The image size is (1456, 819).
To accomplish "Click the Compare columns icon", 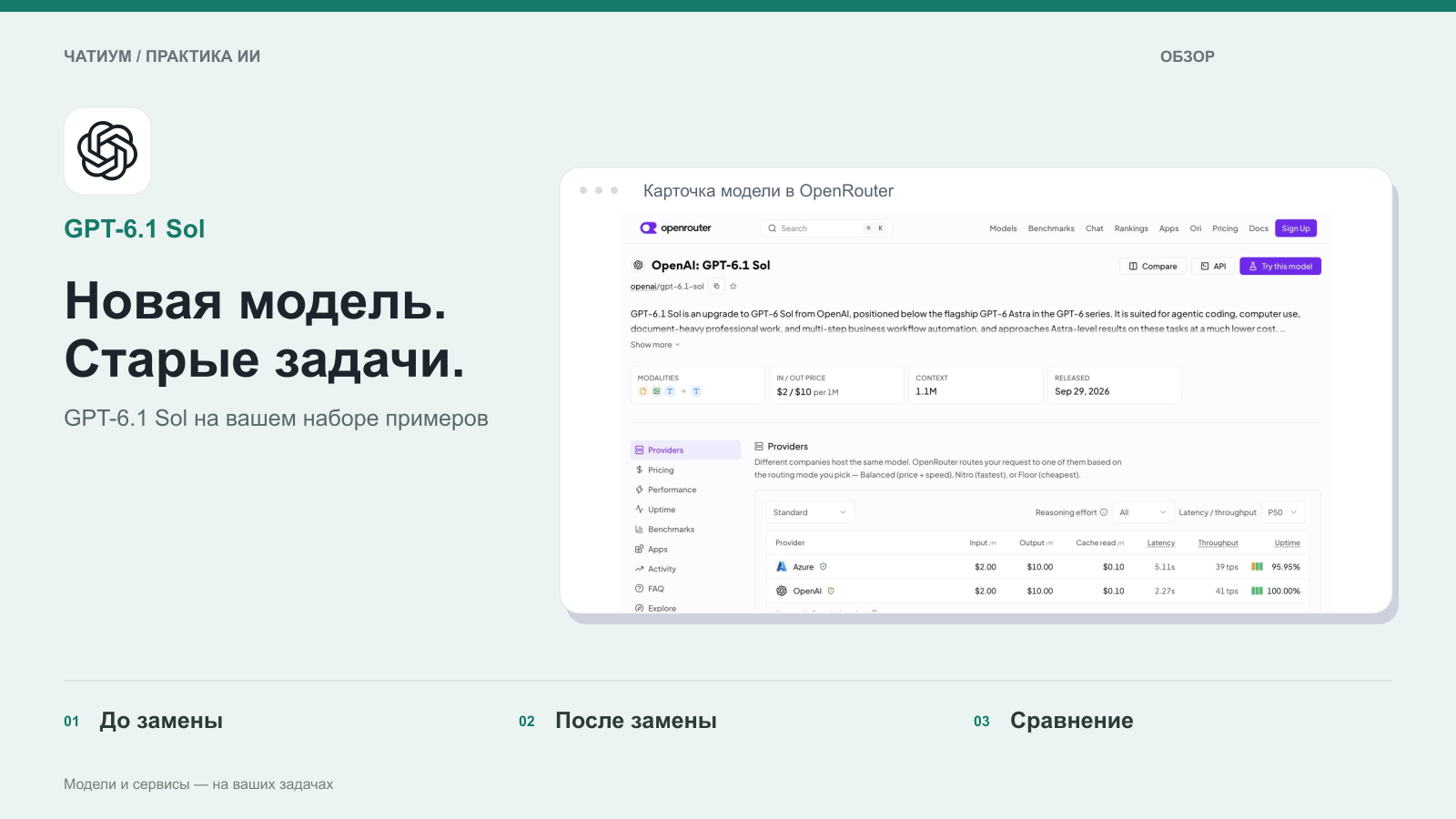I will [x=1133, y=267].
